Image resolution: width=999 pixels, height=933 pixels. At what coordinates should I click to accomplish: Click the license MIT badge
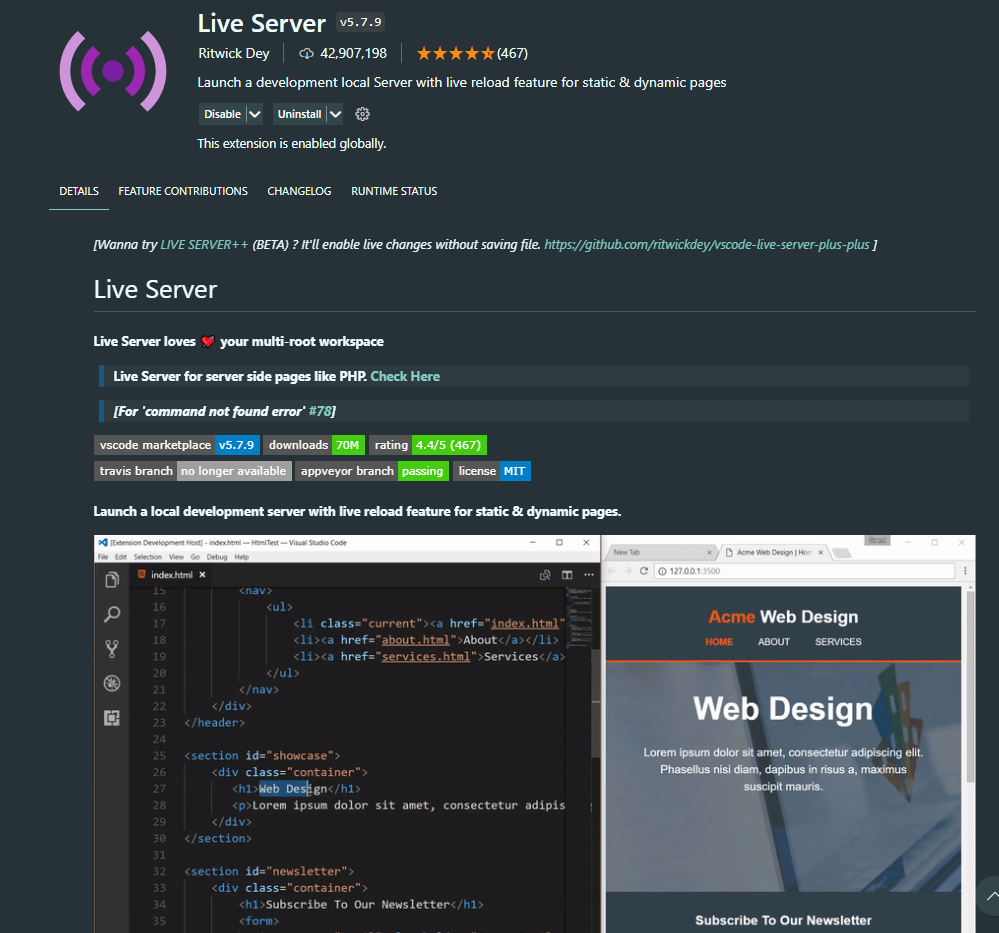492,471
